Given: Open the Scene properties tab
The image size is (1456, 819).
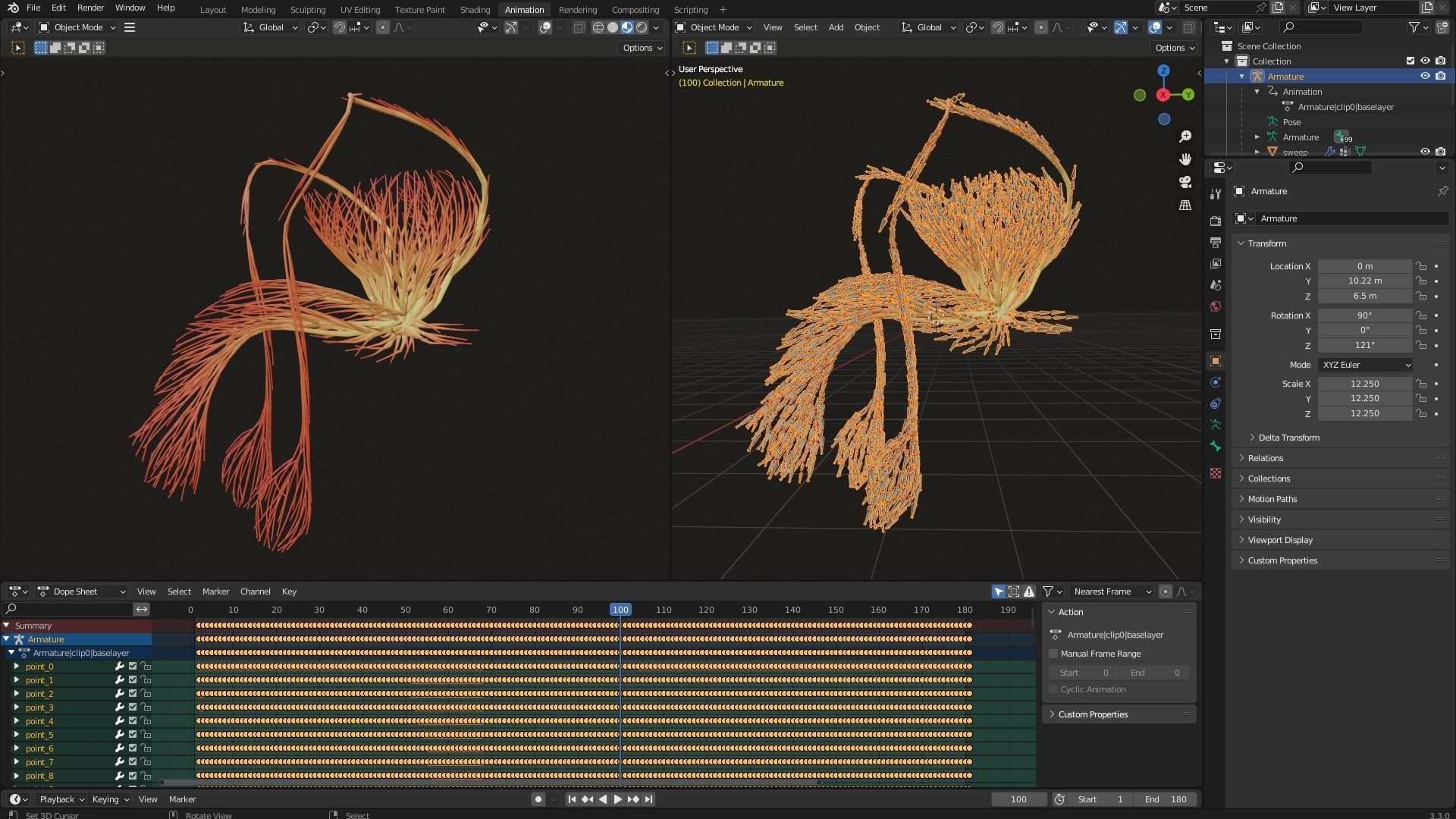Looking at the screenshot, I should click(1216, 285).
